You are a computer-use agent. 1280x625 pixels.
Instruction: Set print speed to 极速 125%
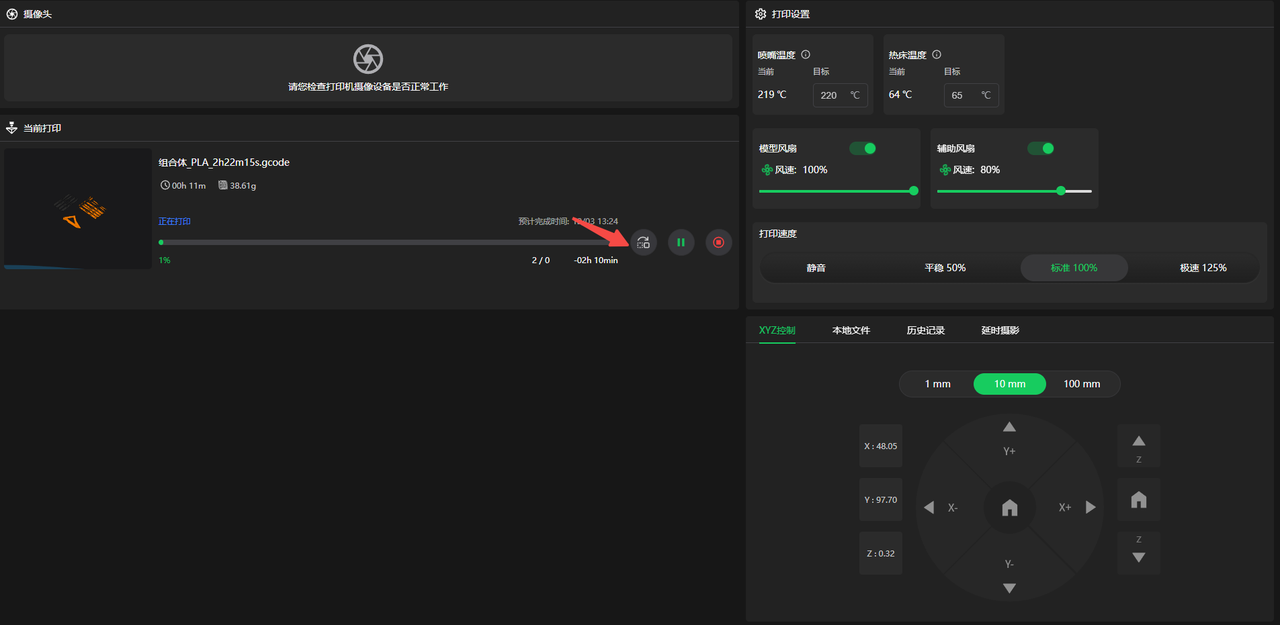1202,268
